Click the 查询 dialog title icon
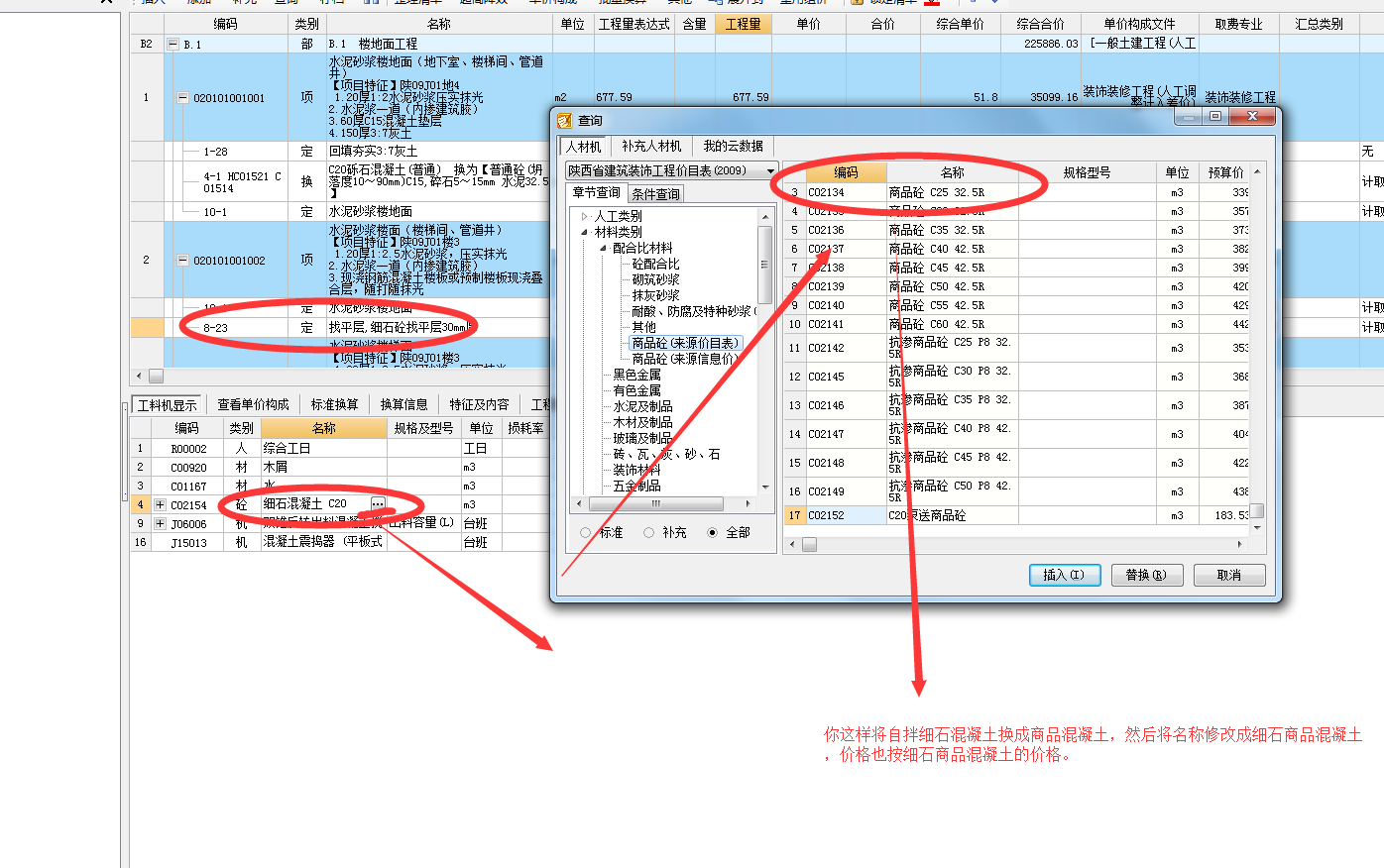Screen dimensions: 1384x868 pos(564,120)
